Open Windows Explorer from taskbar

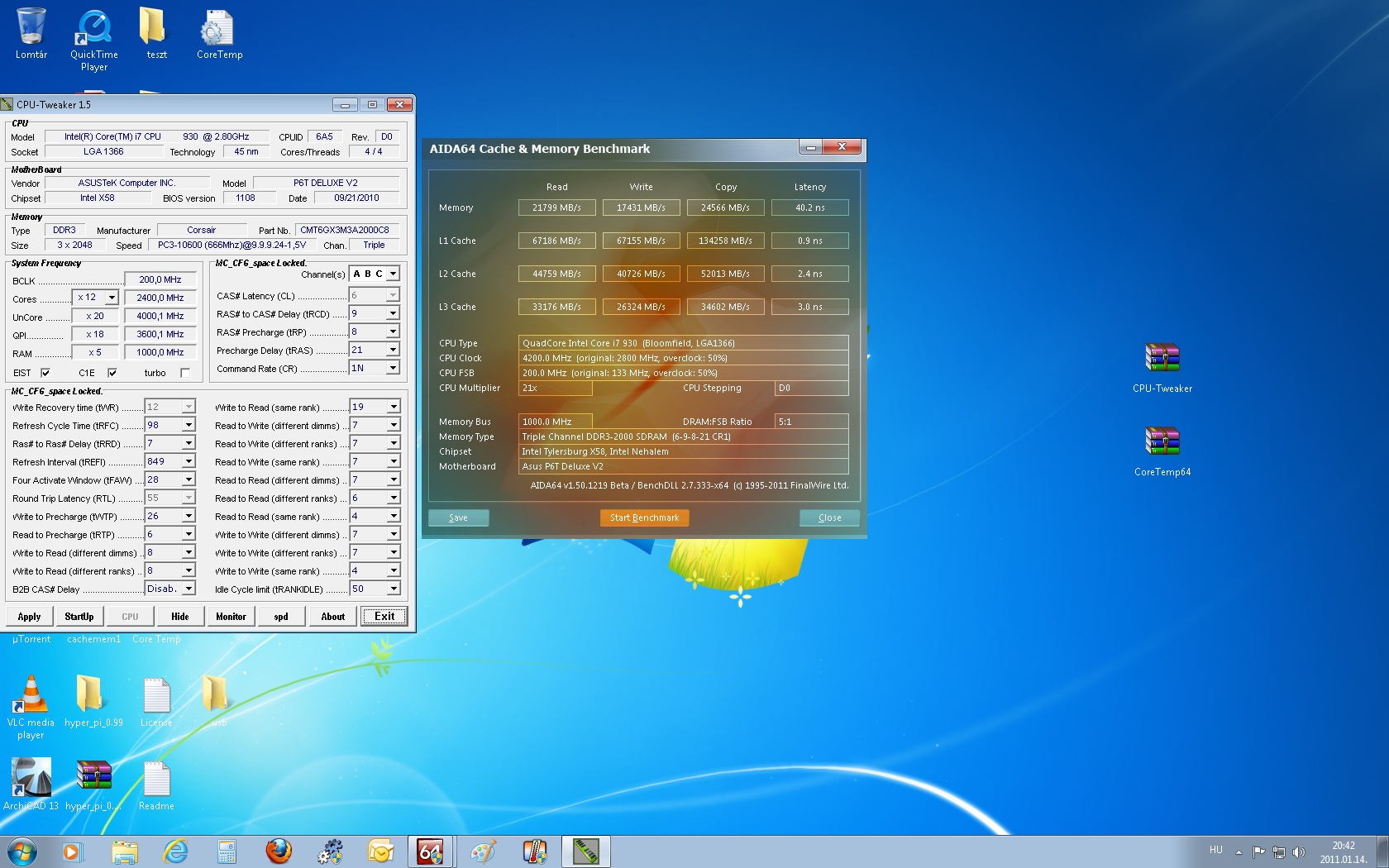124,851
